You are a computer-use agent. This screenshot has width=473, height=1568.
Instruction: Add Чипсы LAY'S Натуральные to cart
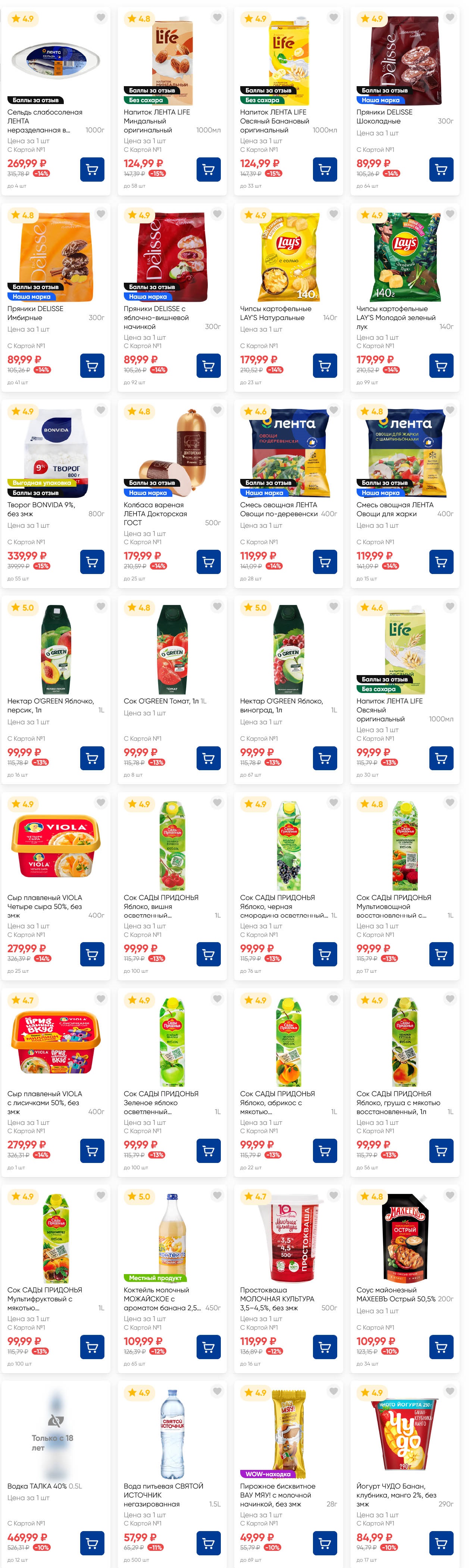(325, 366)
